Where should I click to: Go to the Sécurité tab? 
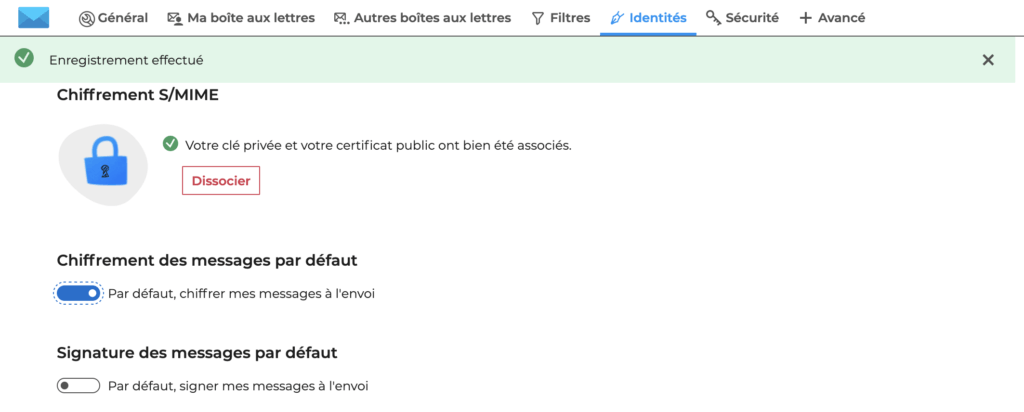pyautogui.click(x=752, y=18)
